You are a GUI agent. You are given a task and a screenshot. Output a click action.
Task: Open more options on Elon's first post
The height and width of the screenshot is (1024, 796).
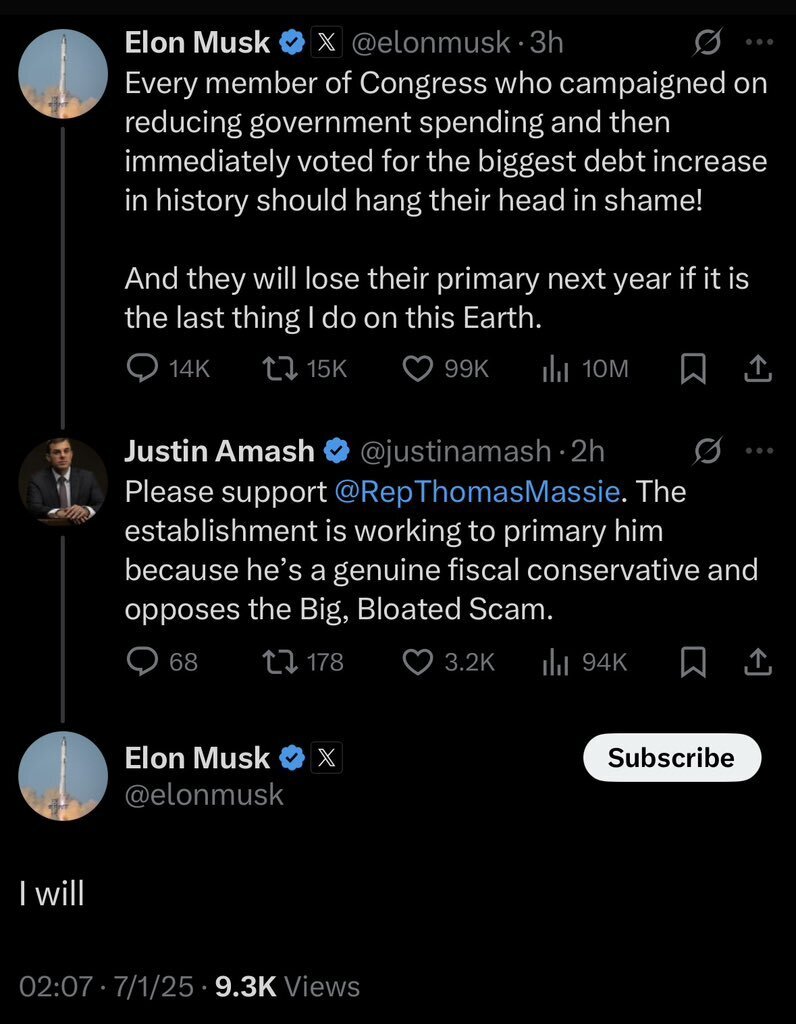pyautogui.click(x=760, y=43)
